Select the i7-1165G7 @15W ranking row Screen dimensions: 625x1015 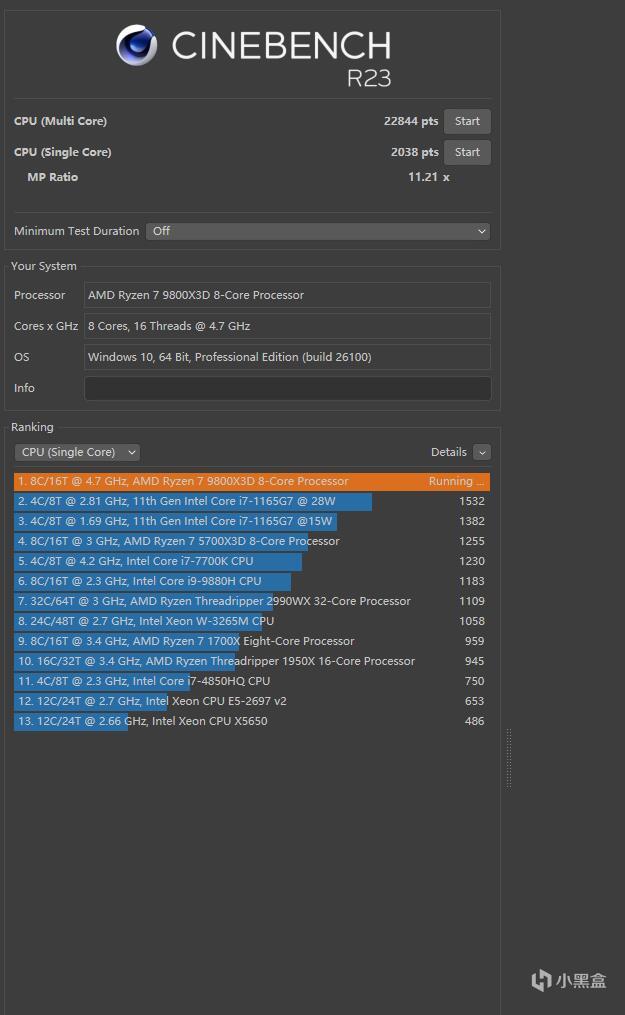[252, 521]
